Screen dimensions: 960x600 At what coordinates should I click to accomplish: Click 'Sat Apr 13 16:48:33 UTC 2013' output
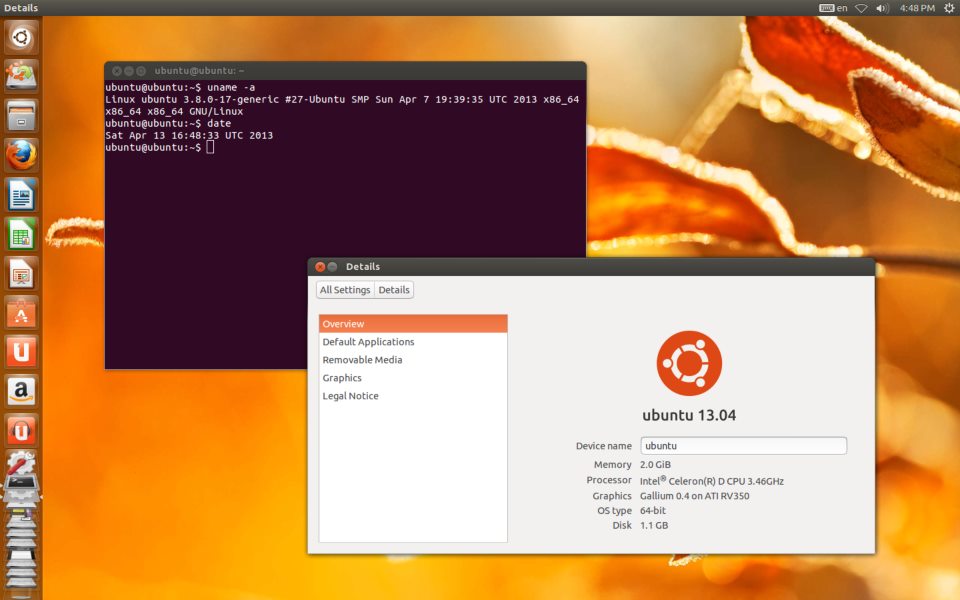point(189,135)
